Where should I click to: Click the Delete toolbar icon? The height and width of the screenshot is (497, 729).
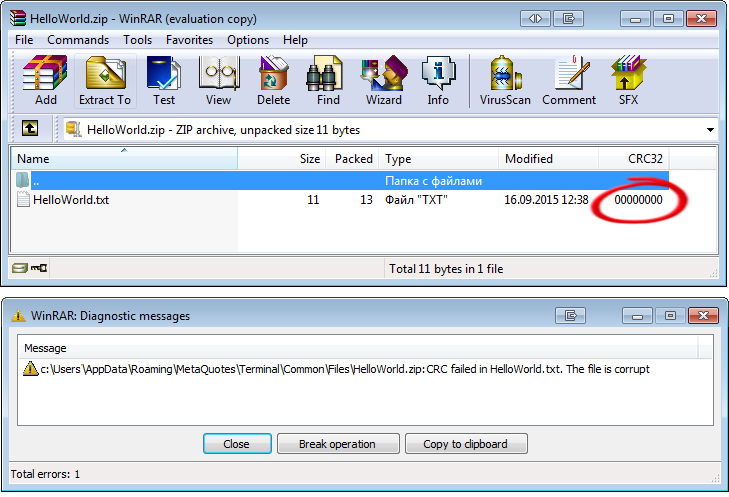[x=273, y=80]
